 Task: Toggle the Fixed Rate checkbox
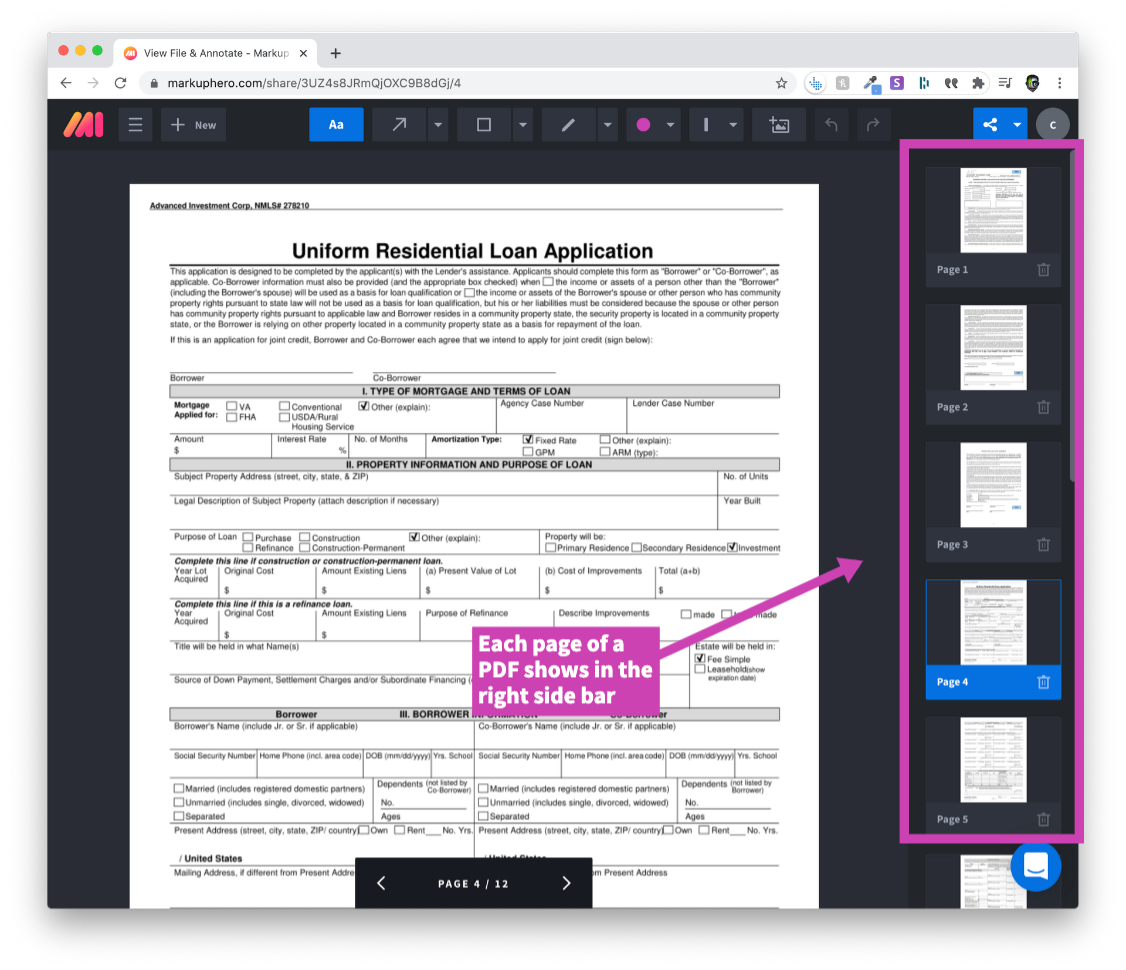[x=528, y=439]
